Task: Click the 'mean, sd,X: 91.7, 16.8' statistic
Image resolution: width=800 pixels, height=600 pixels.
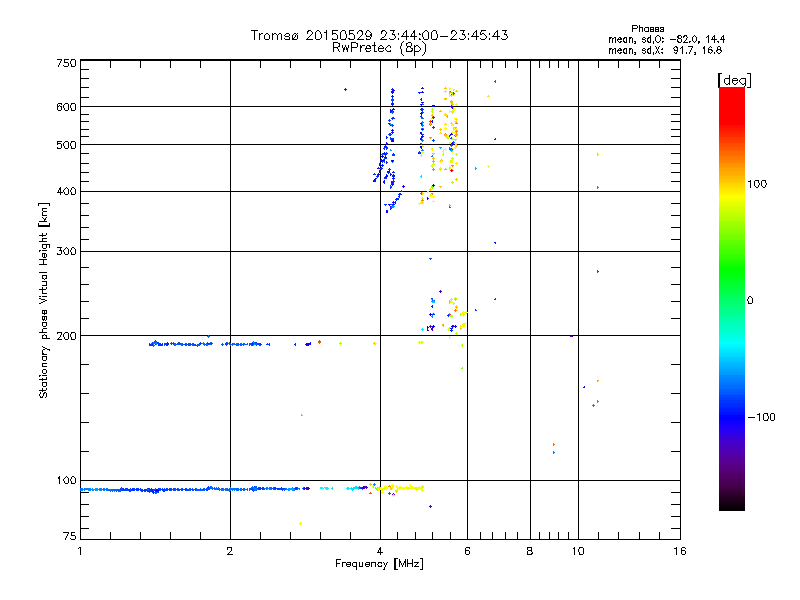Action: [665, 50]
